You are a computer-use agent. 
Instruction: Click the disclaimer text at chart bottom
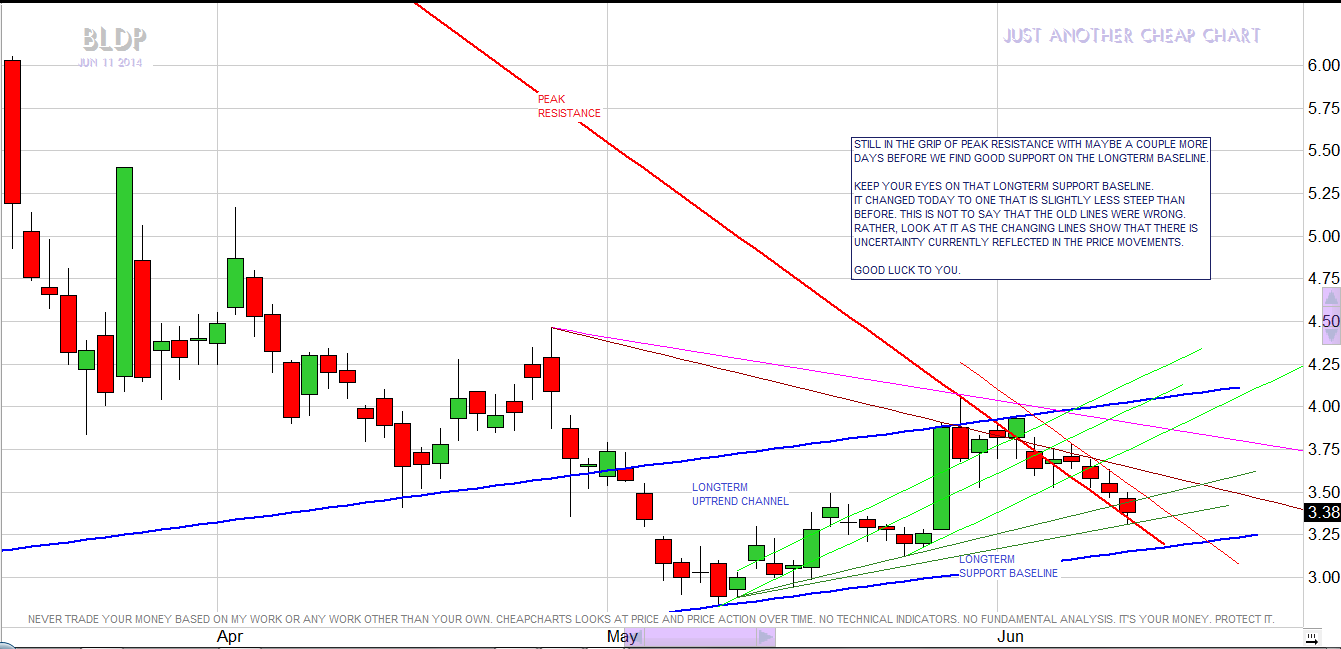click(650, 619)
